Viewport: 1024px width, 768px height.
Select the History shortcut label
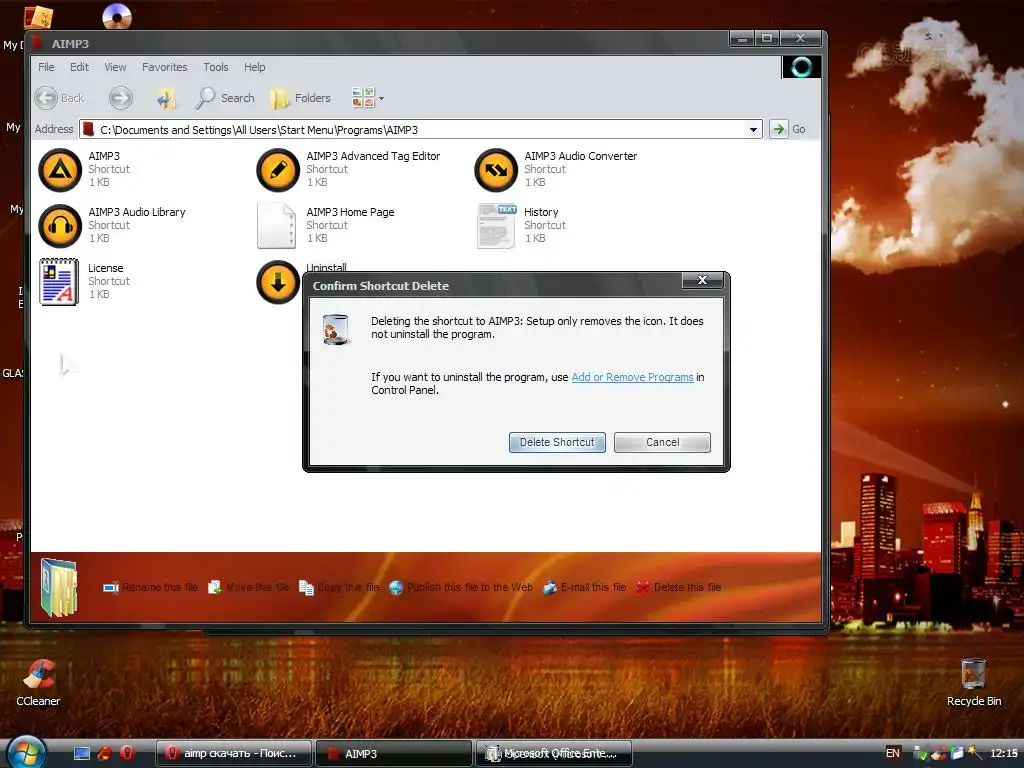(x=541, y=212)
